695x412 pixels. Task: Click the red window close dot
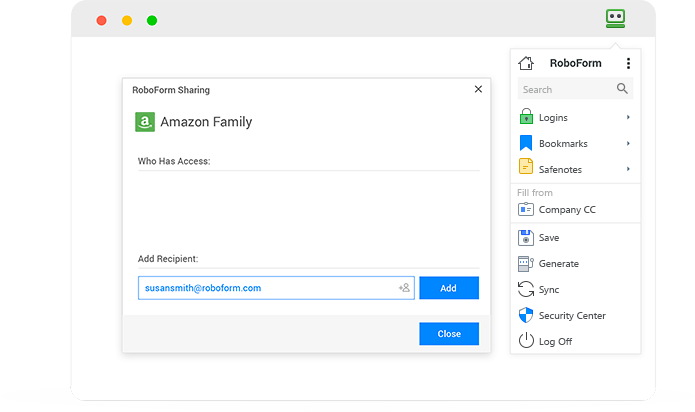pyautogui.click(x=102, y=20)
